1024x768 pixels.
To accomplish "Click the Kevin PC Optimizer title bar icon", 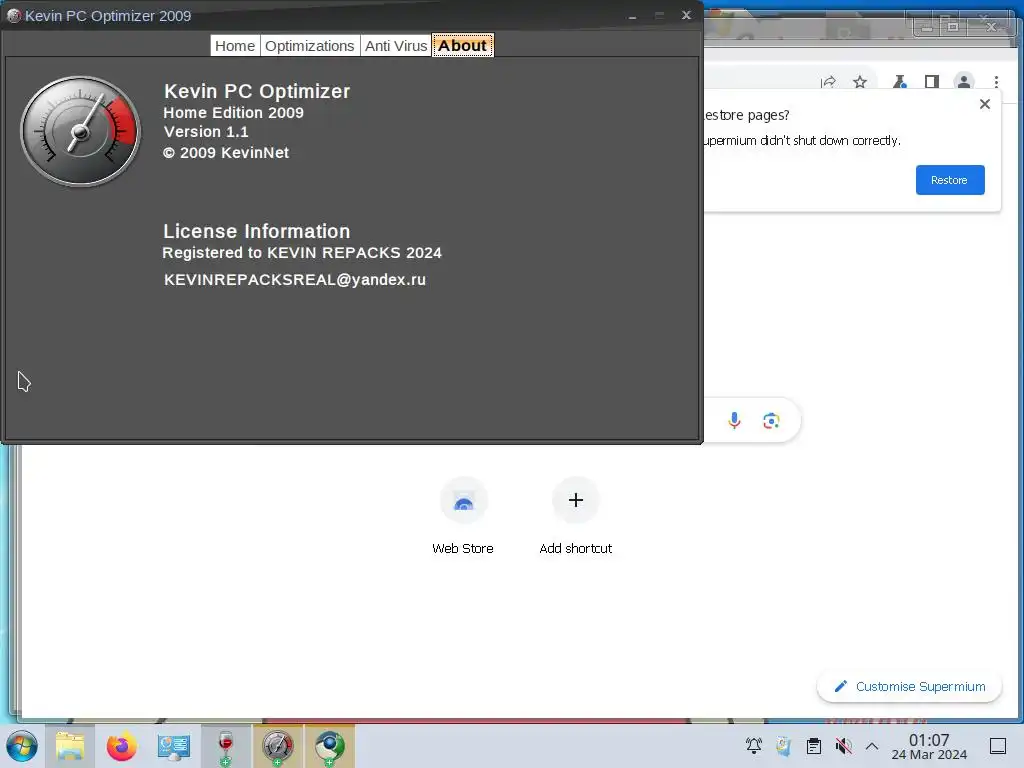I will [x=14, y=16].
